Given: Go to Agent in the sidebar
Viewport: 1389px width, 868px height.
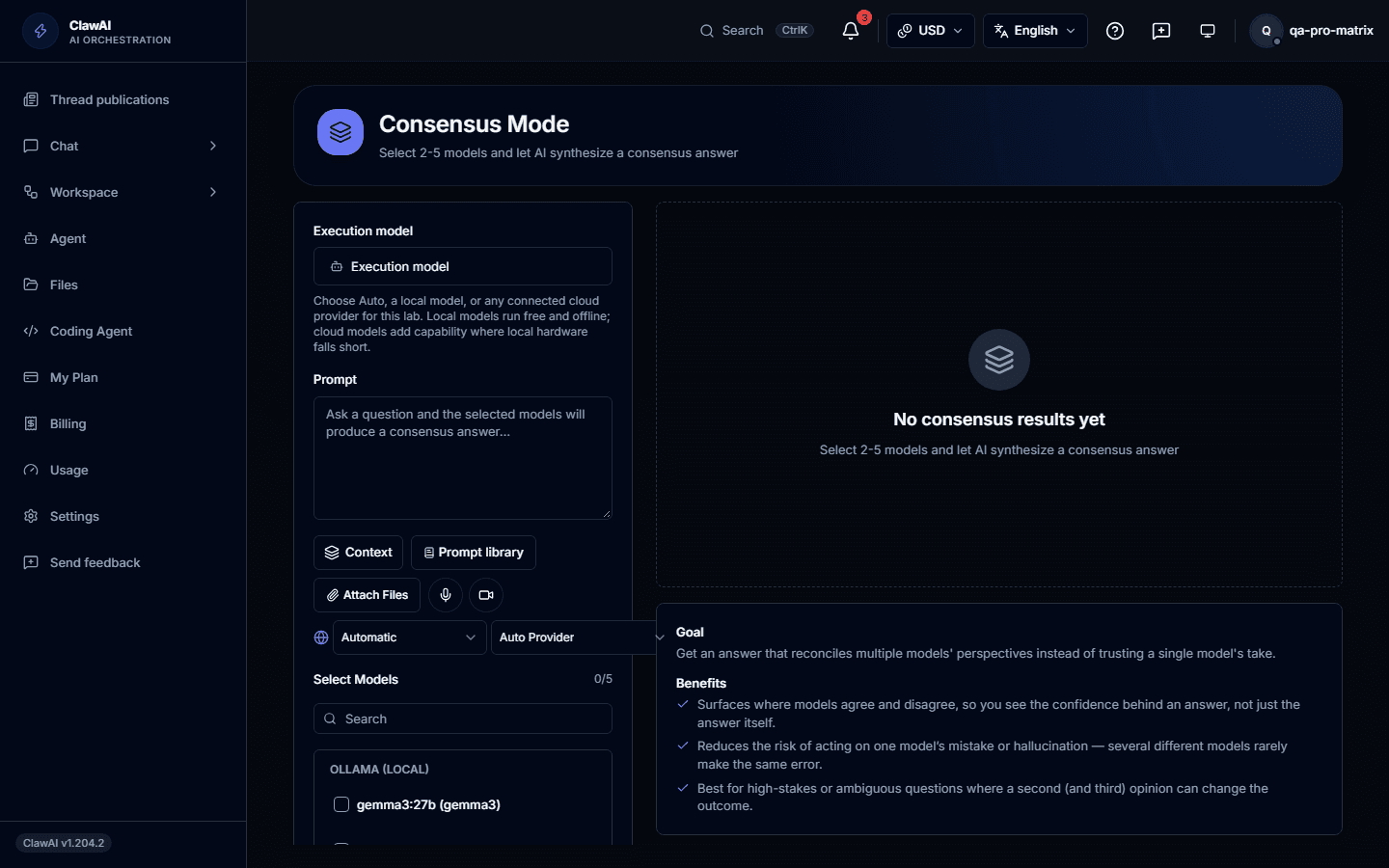Looking at the screenshot, I should point(123,238).
